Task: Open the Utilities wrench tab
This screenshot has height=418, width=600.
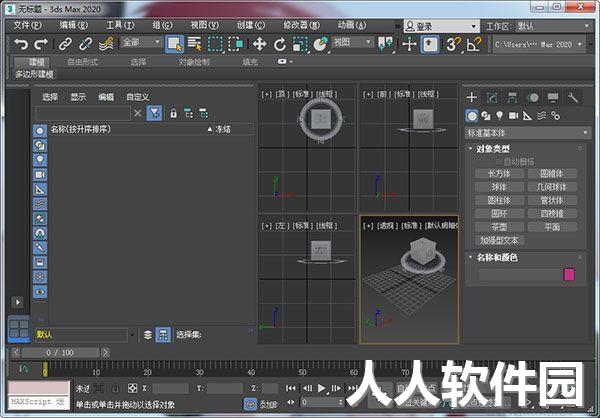Action: coord(573,98)
